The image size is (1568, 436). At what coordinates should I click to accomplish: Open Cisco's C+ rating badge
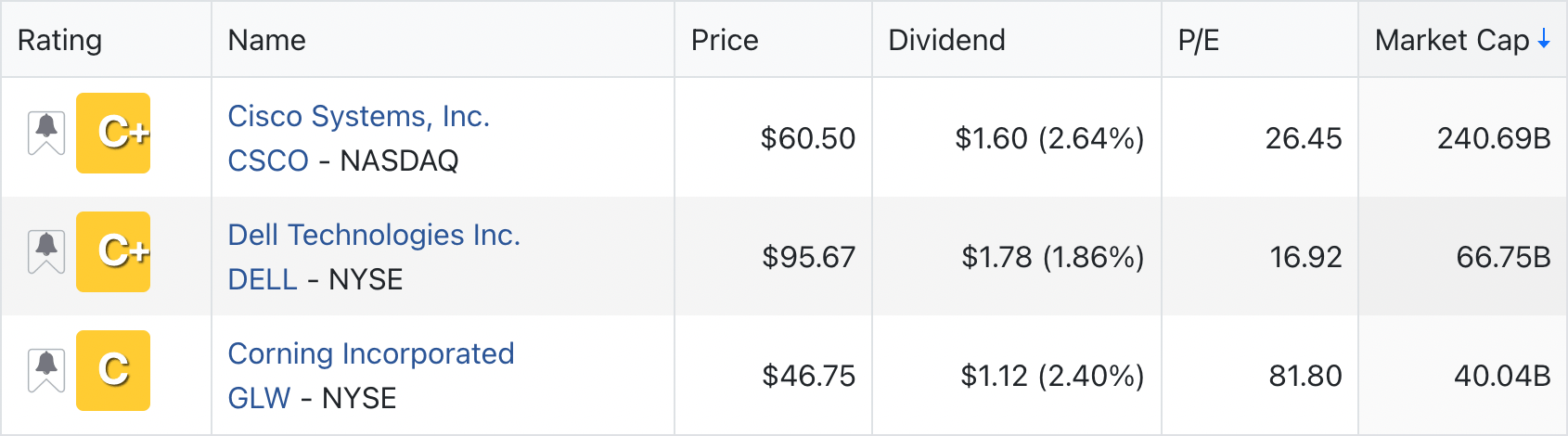tap(113, 133)
